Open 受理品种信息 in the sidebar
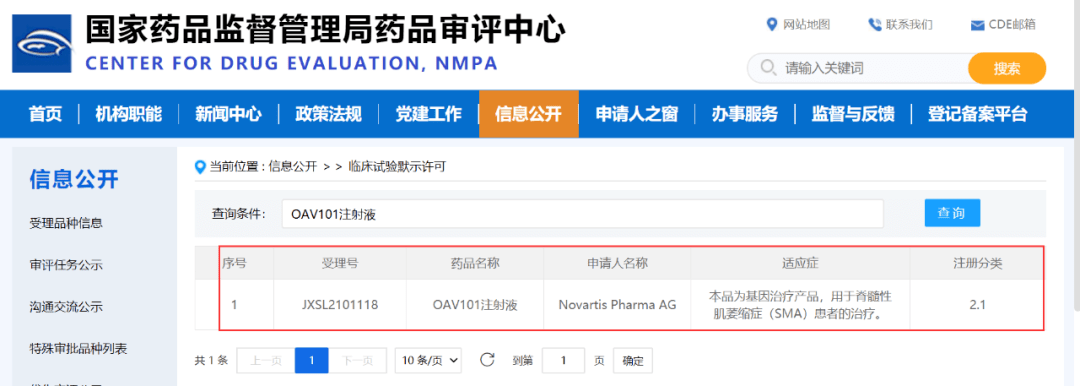The image size is (1080, 386). (x=66, y=223)
